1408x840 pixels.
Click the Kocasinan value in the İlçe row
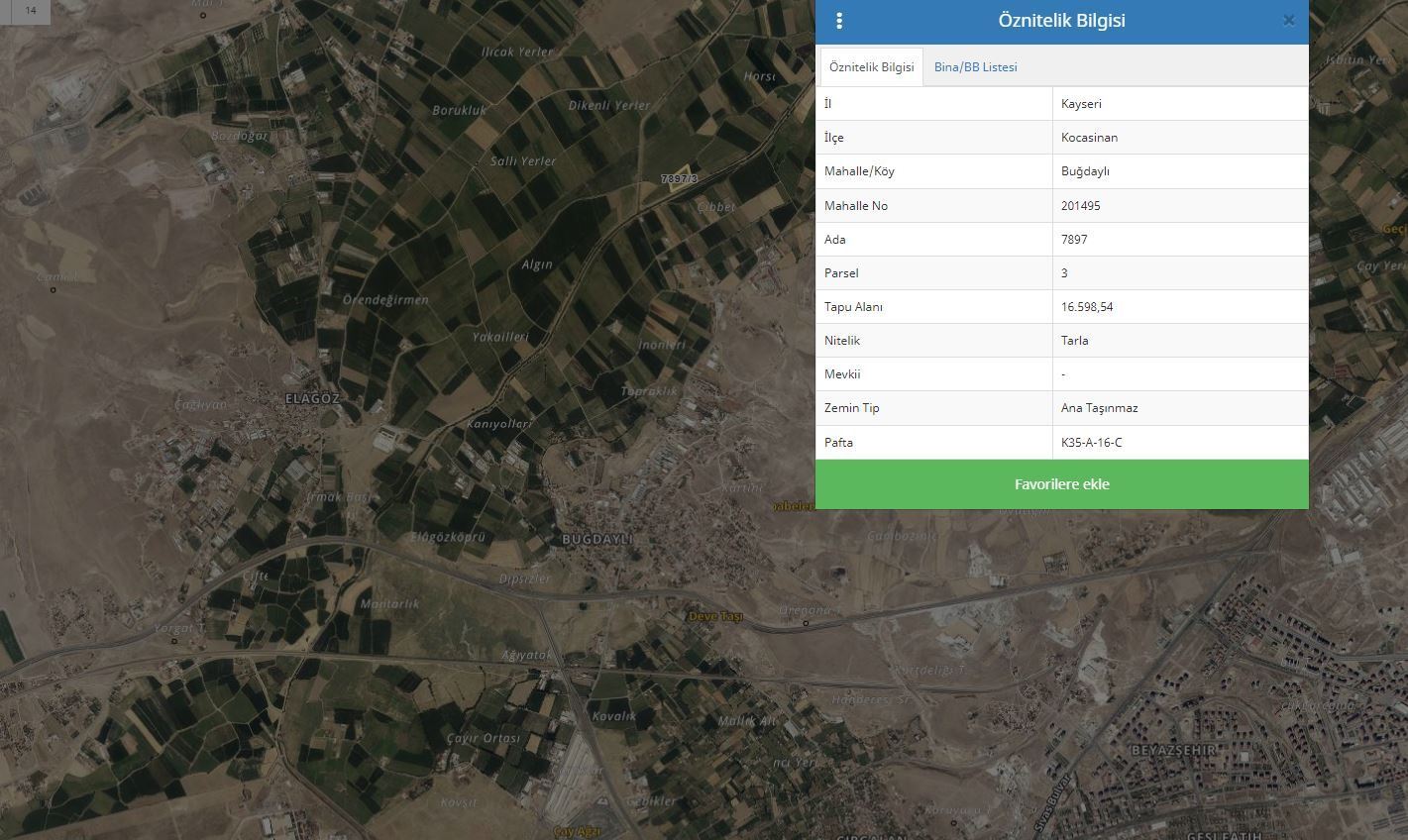point(1089,138)
